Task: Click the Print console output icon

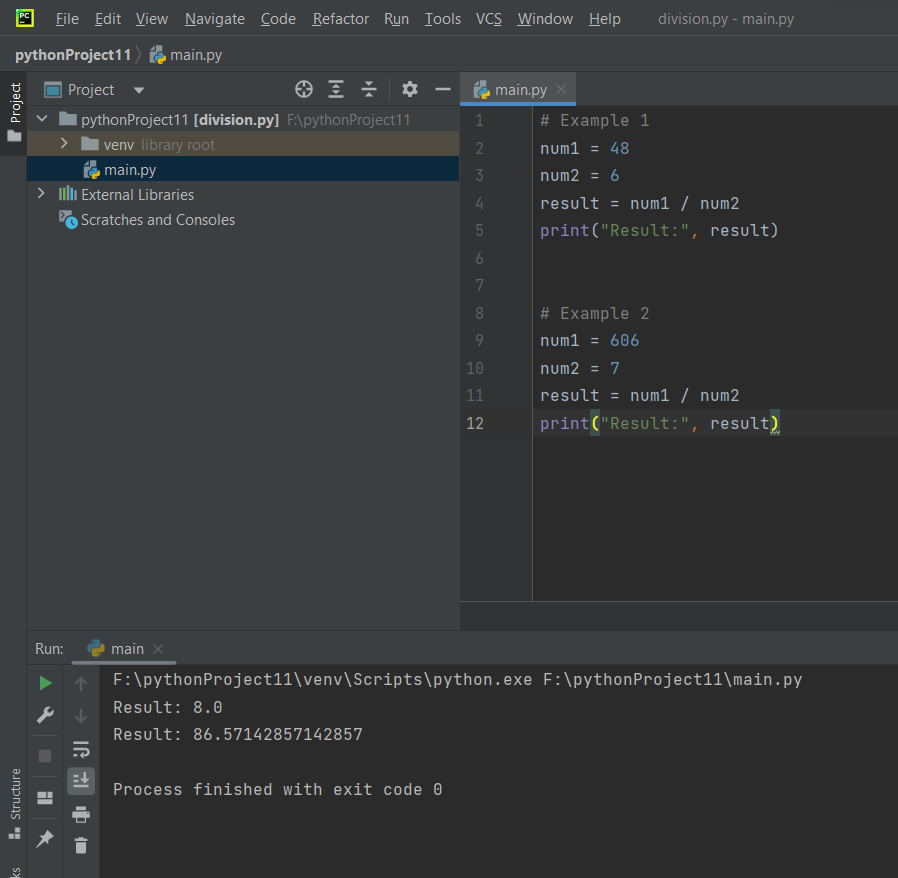Action: [x=81, y=814]
